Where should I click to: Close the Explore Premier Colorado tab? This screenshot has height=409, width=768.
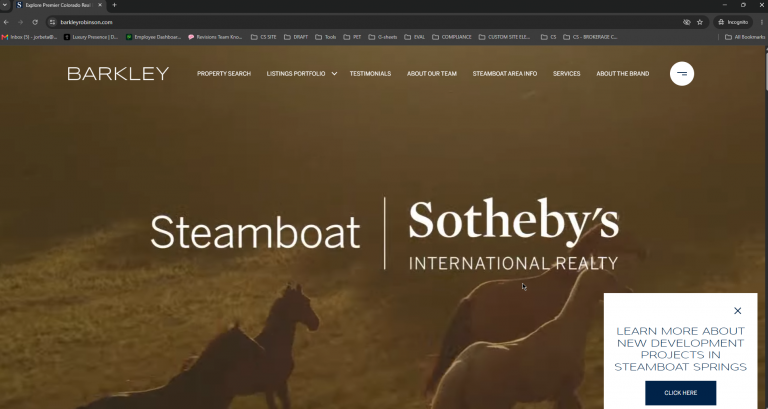pos(100,5)
